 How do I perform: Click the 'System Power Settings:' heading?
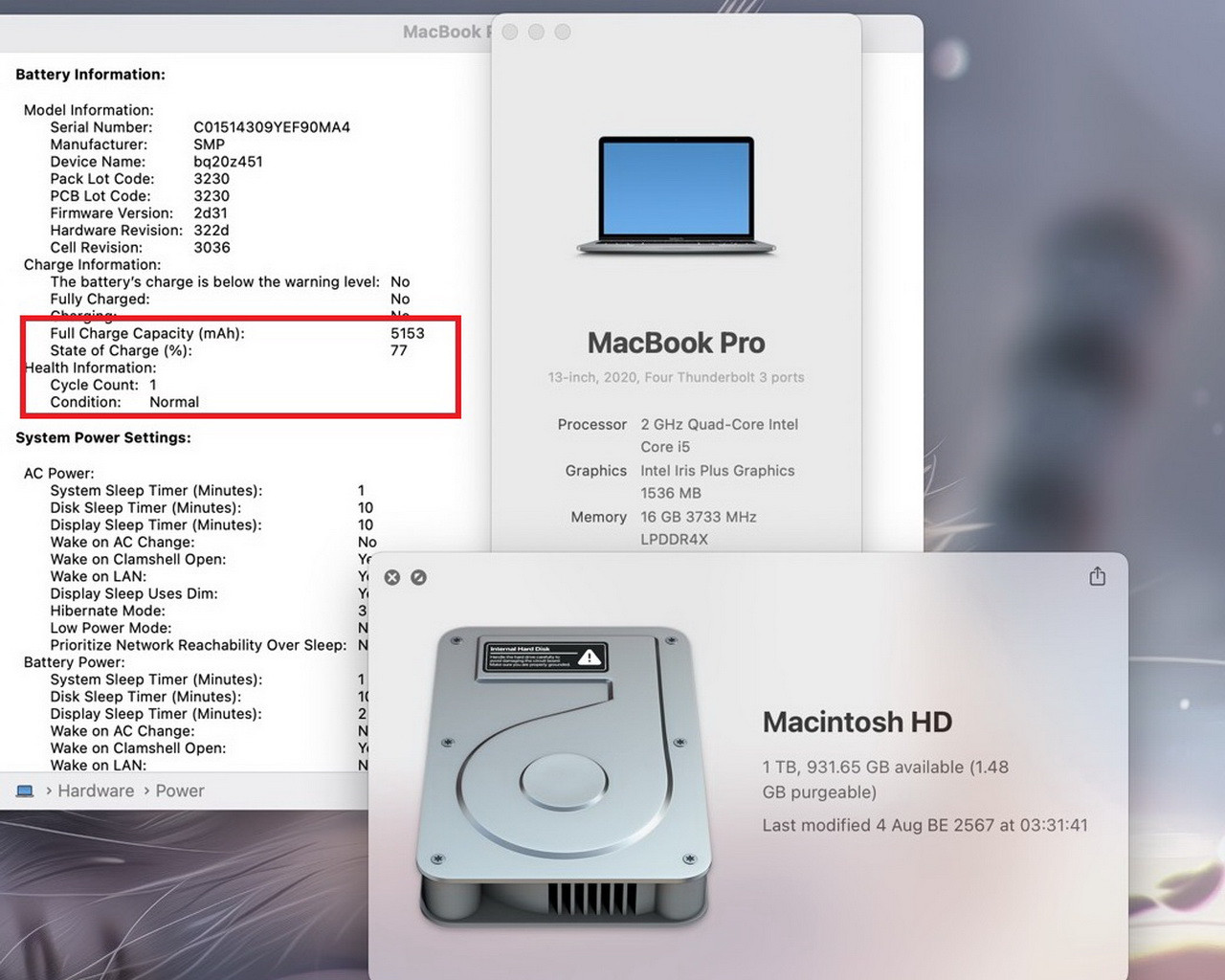click(x=103, y=438)
